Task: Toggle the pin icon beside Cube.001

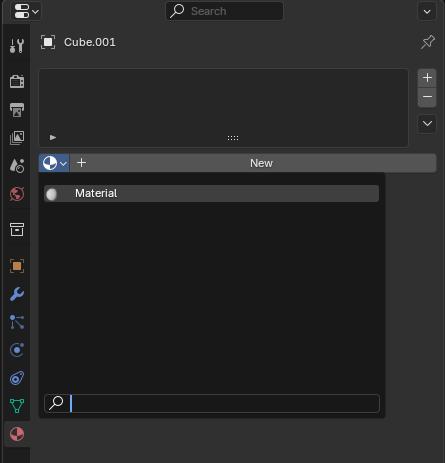Action: click(428, 42)
